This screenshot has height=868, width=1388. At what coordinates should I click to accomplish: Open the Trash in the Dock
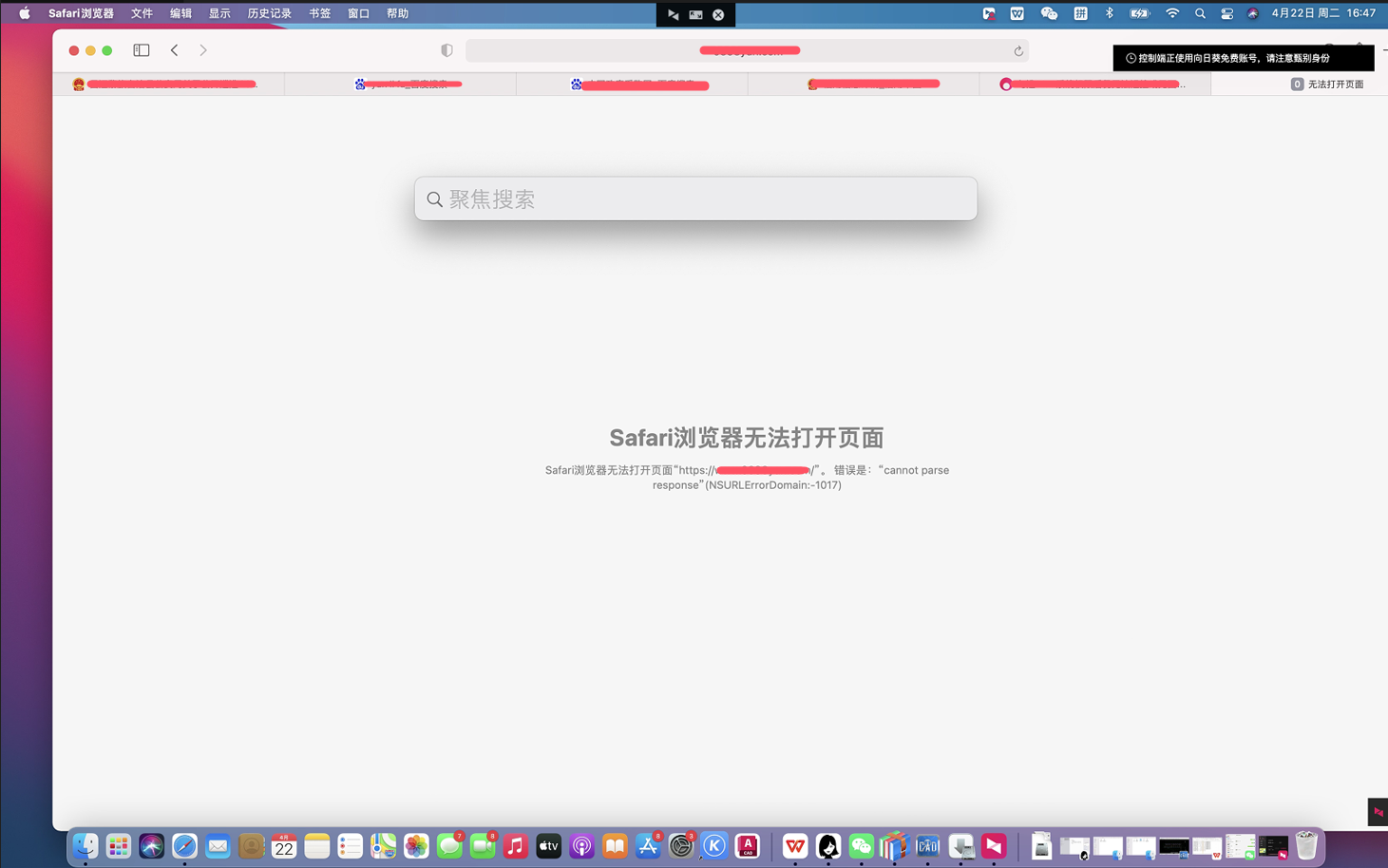tap(1306, 845)
